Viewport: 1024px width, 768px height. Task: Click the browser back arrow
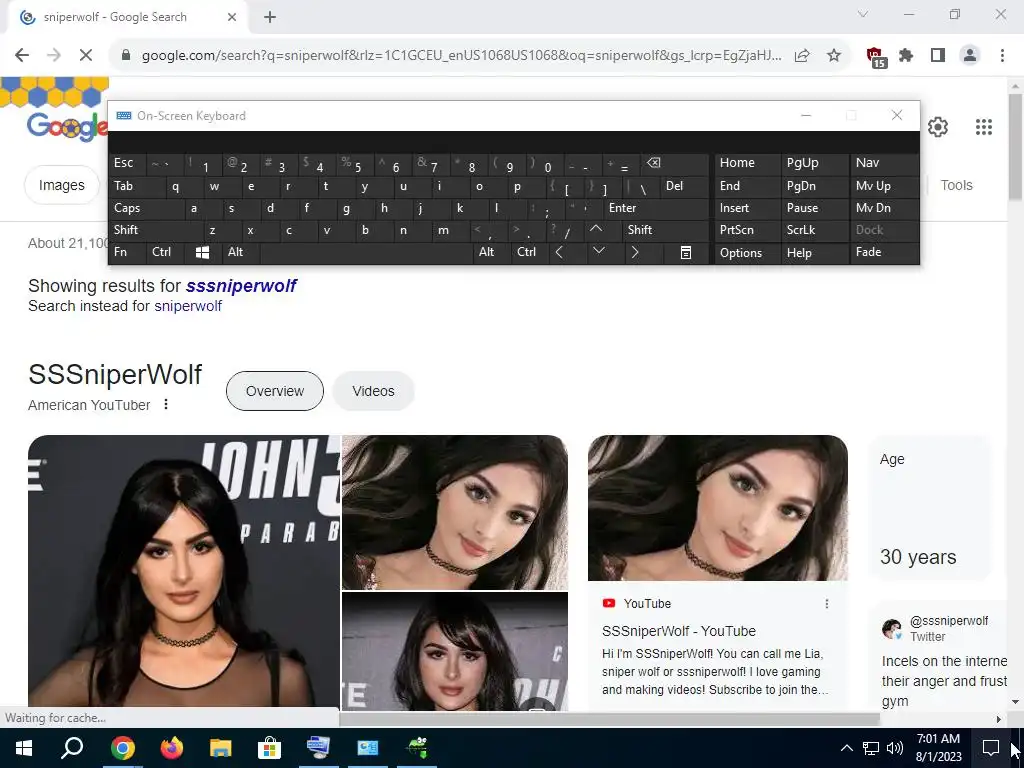[x=22, y=56]
